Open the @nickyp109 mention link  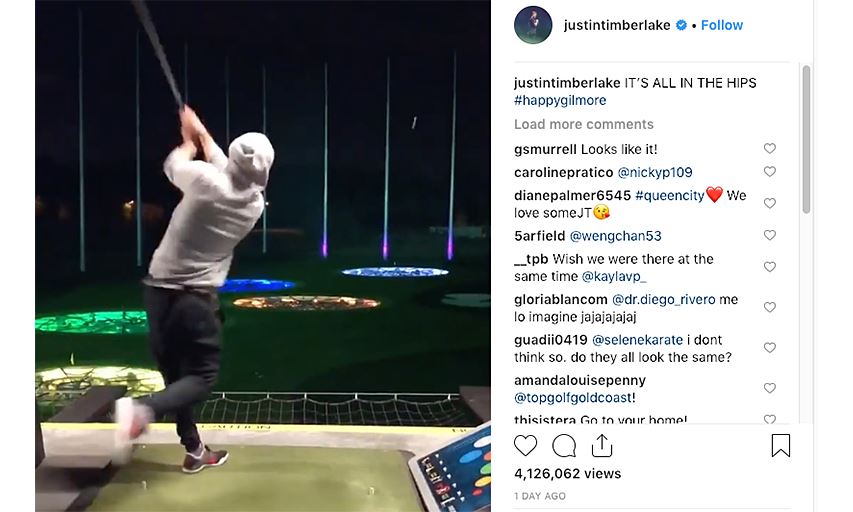(655, 172)
